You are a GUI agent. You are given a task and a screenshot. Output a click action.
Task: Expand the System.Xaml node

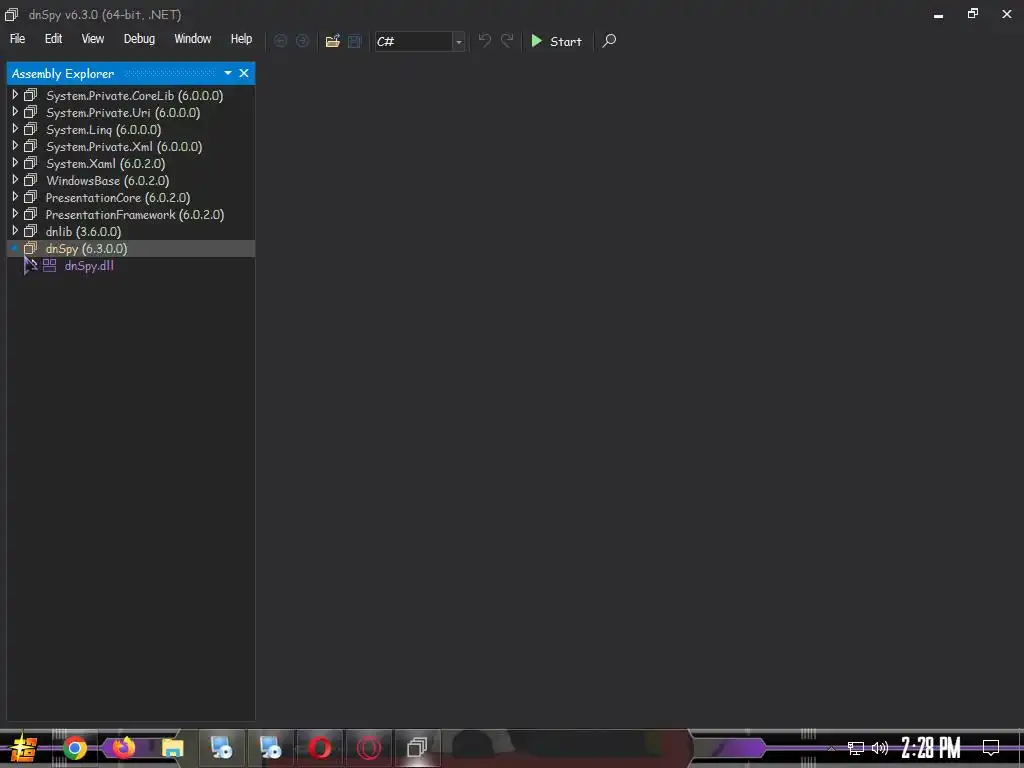(x=15, y=163)
